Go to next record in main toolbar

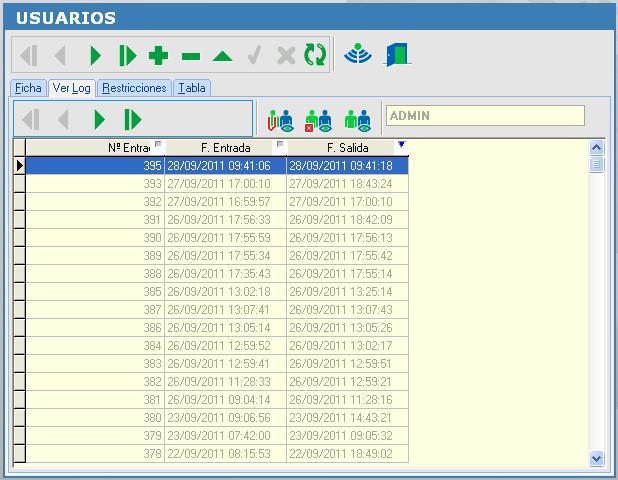pyautogui.click(x=95, y=55)
